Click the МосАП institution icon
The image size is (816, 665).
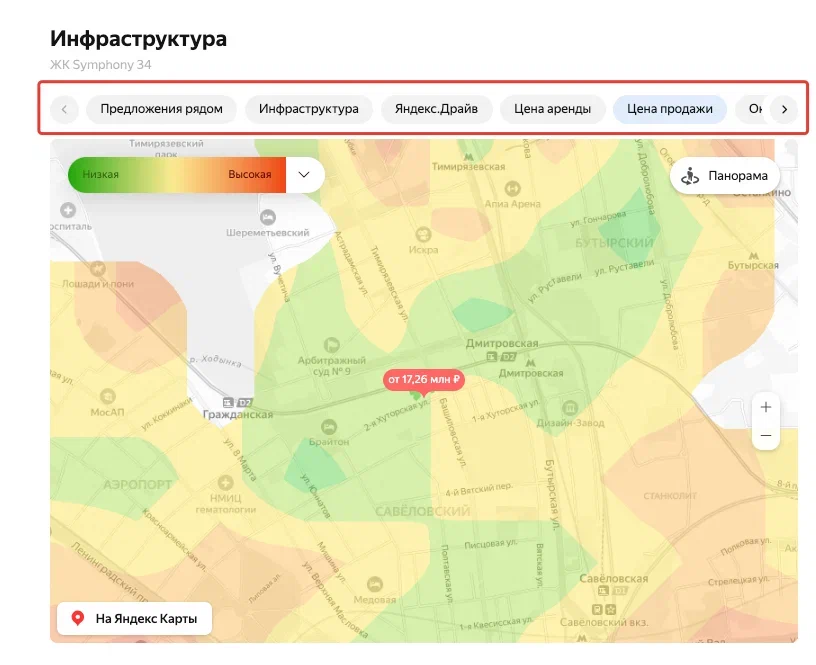click(107, 396)
